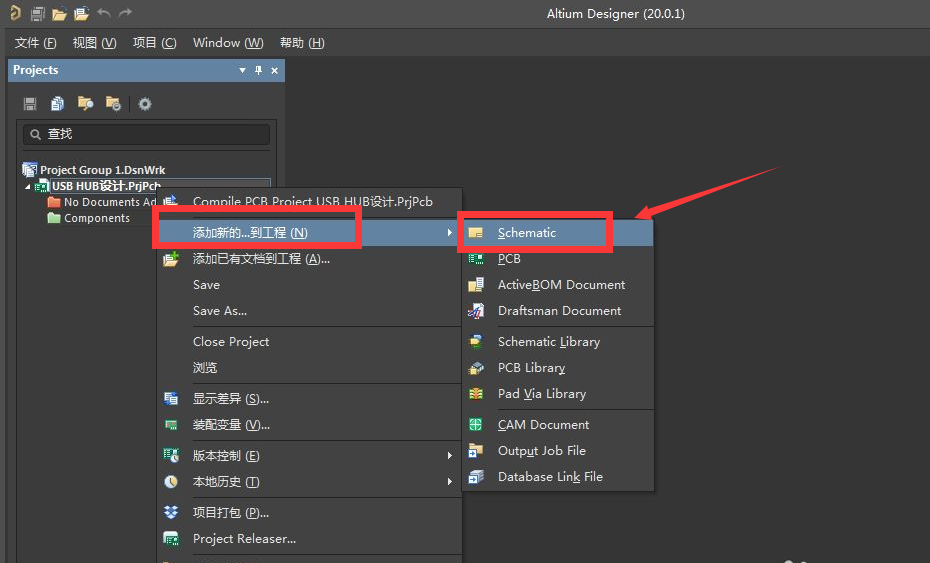Click the compile documents icon in Projects panel
This screenshot has width=930, height=563.
tap(58, 104)
